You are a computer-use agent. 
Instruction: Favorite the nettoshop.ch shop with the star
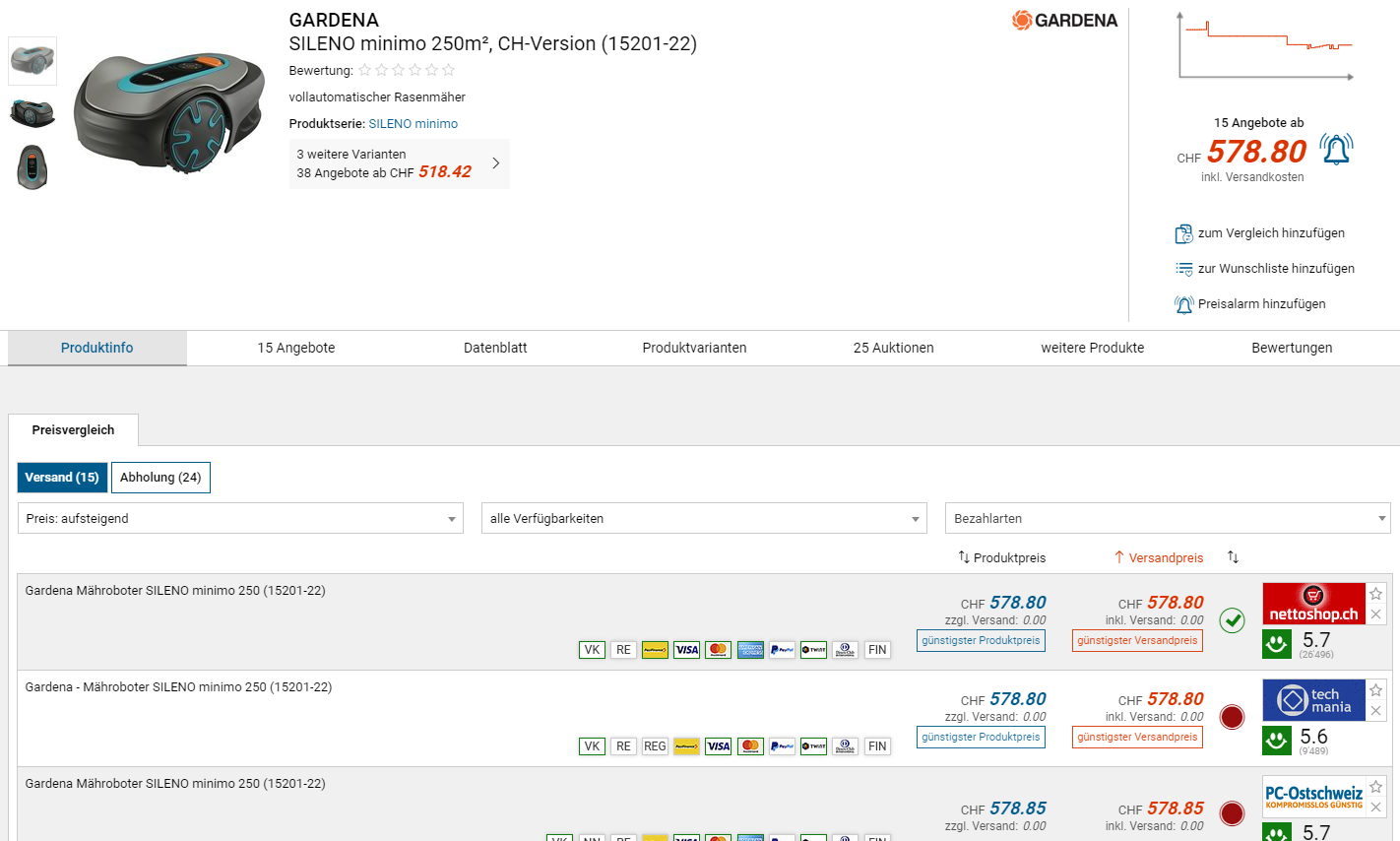1376,594
